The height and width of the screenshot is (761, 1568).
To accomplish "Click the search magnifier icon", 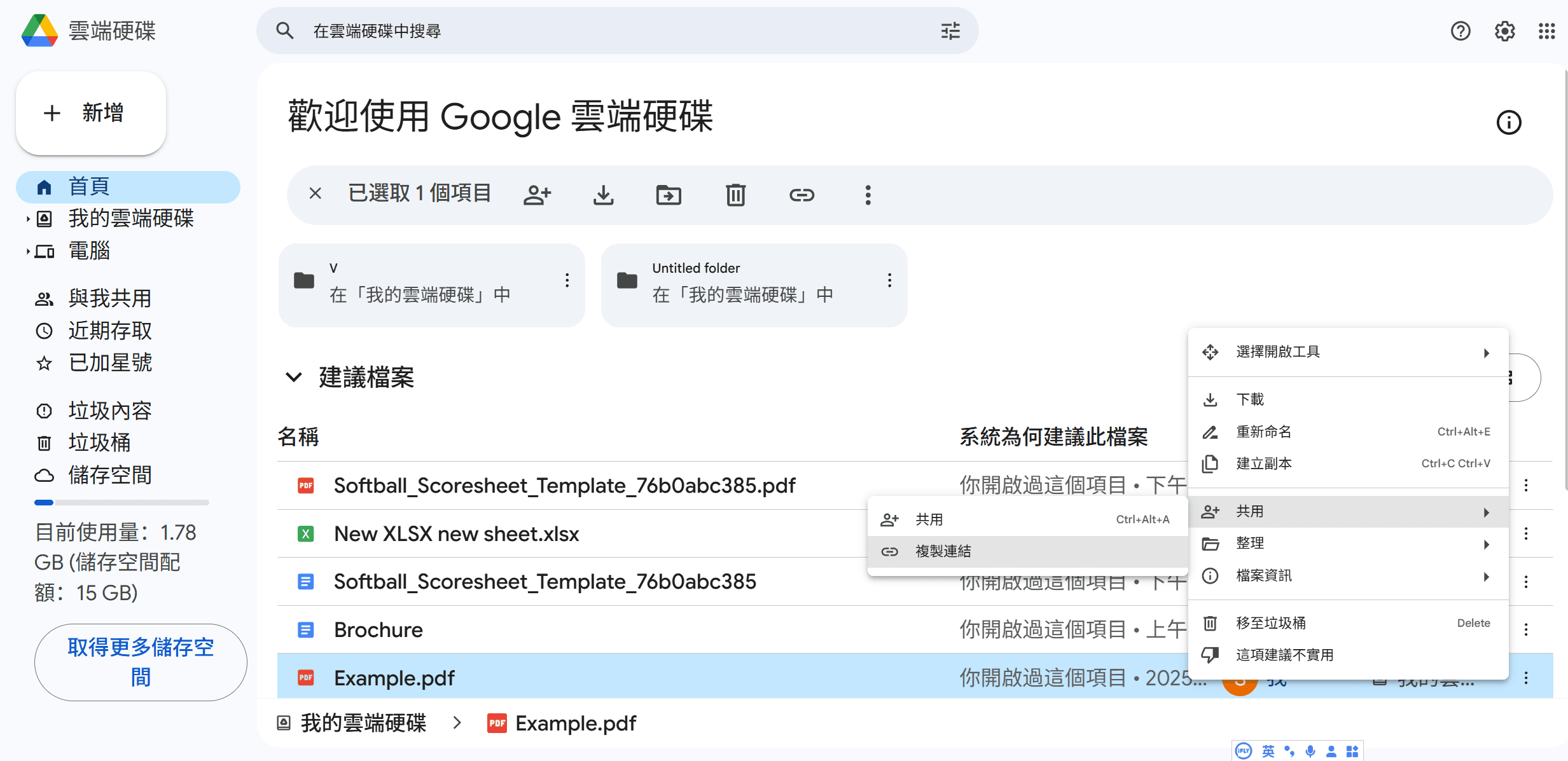I will coord(284,31).
